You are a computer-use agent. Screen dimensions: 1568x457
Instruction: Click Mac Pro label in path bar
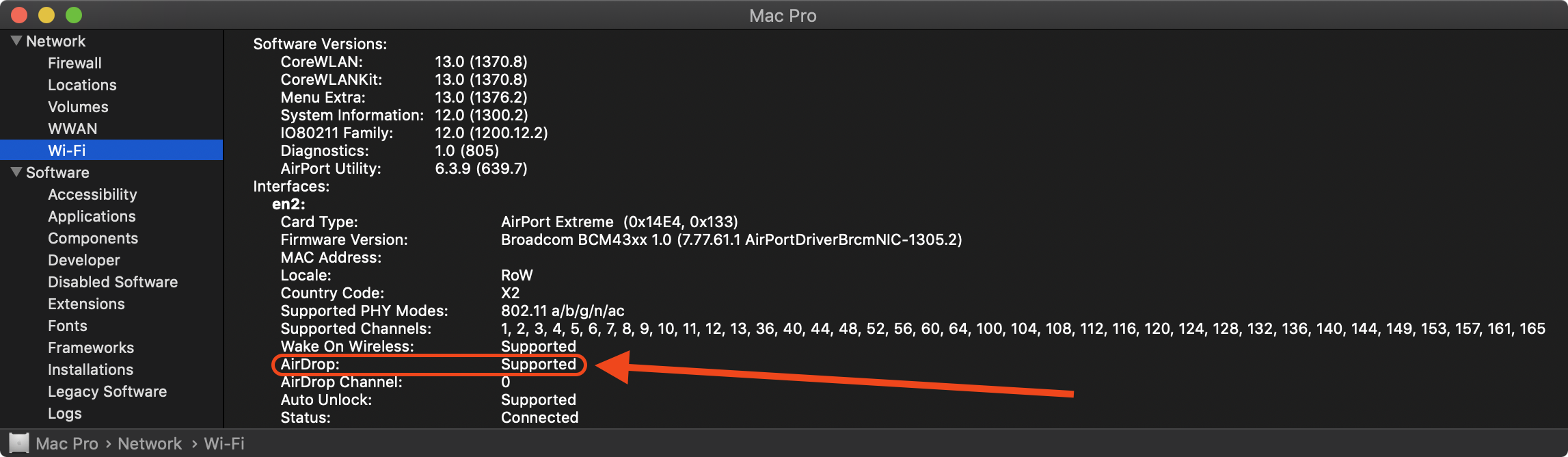(67, 443)
